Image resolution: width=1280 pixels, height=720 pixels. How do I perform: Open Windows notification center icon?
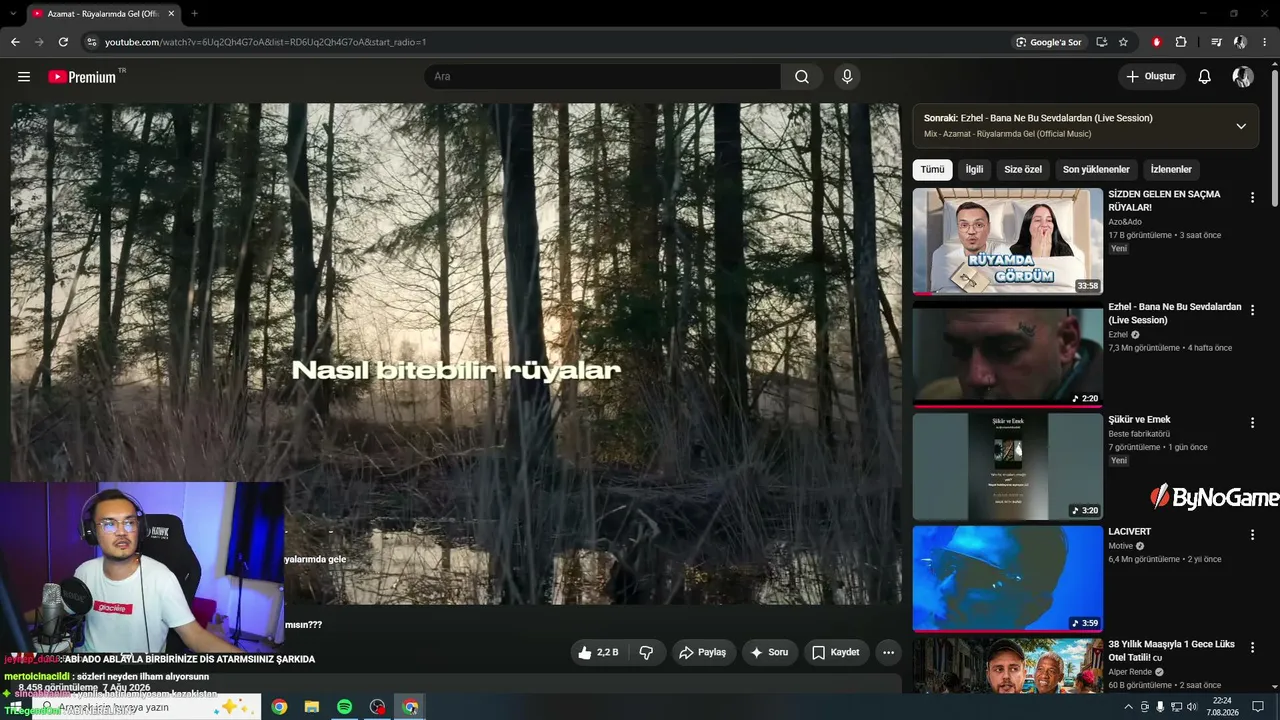1259,707
